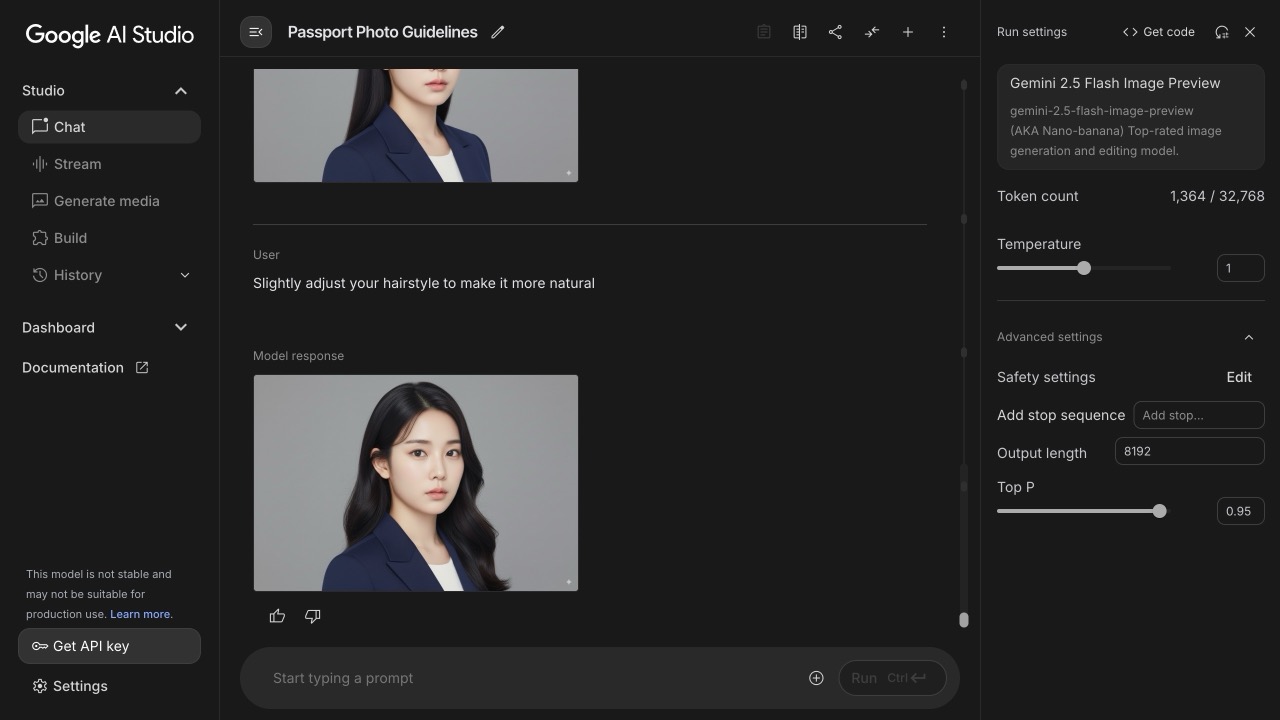Give thumbs up to model response
Screen dimensions: 1280x720
[277, 616]
